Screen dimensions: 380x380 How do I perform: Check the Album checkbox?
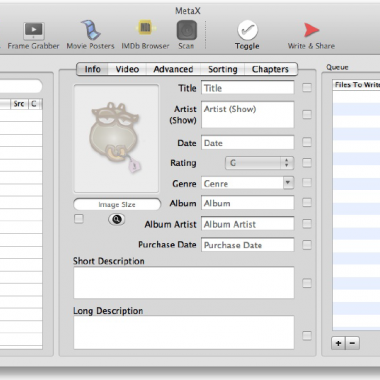pyautogui.click(x=307, y=203)
